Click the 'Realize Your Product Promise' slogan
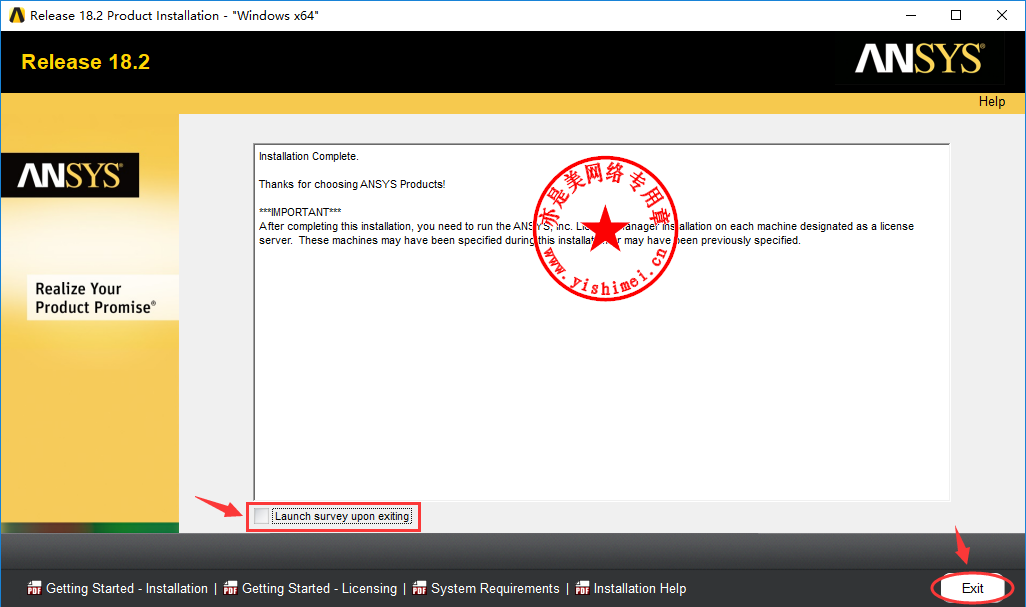The width and height of the screenshot is (1026, 607). [96, 298]
